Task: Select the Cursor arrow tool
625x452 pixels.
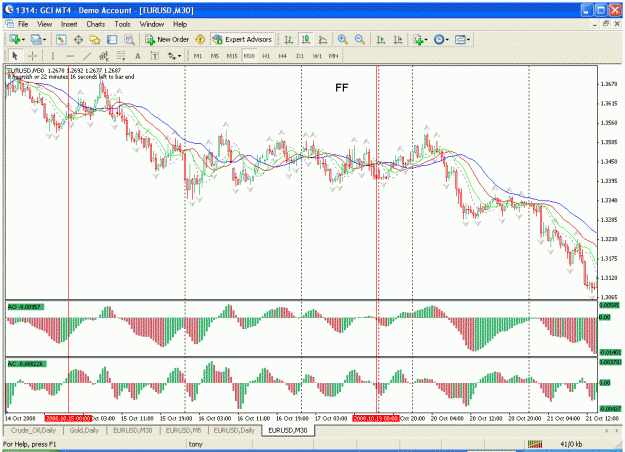Action: 15,56
